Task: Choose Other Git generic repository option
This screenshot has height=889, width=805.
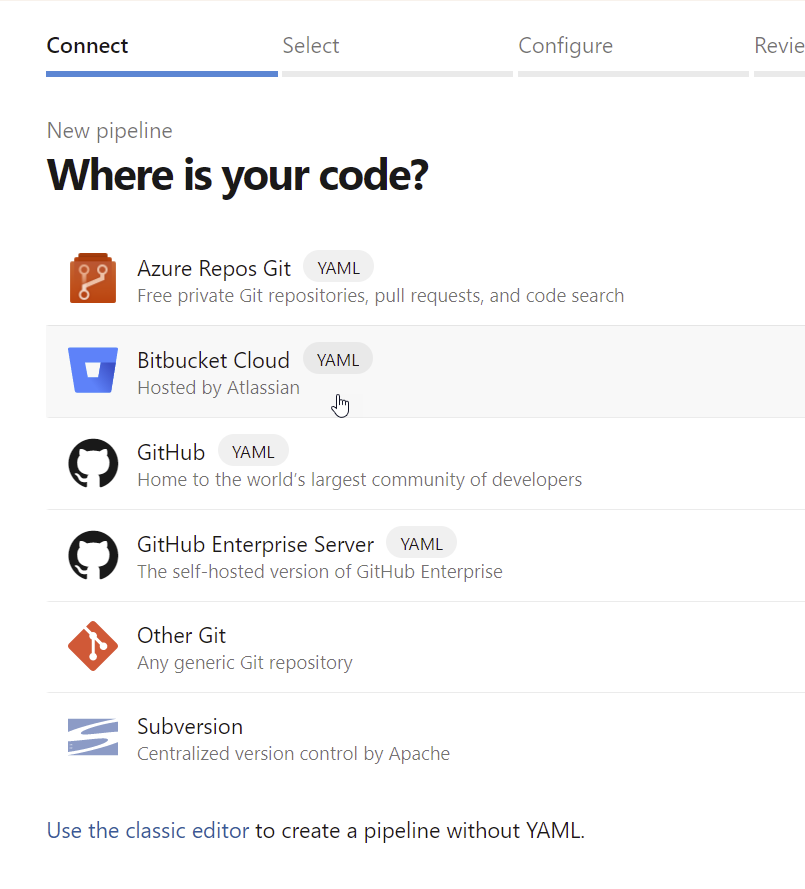Action: [x=426, y=647]
